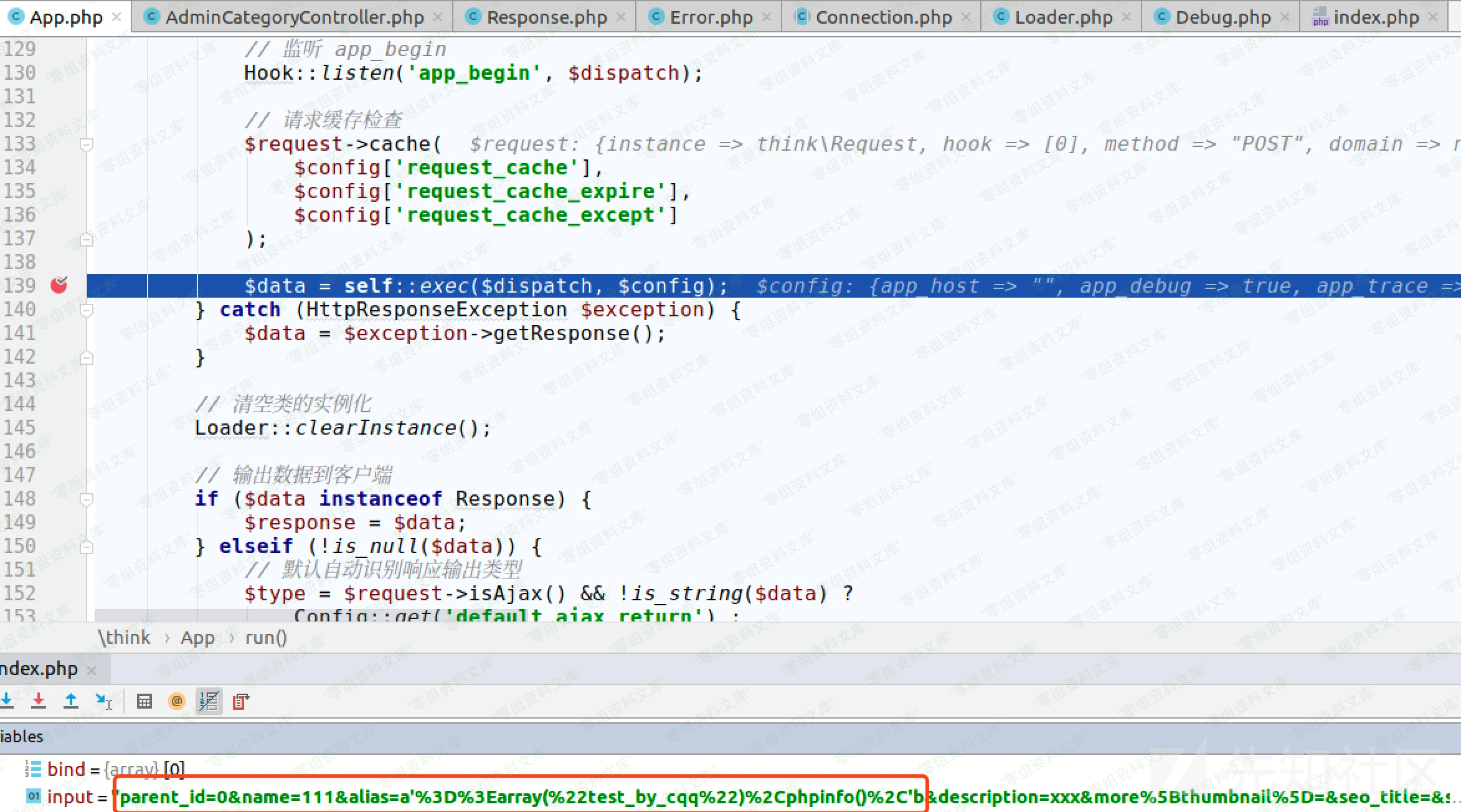The image size is (1461, 812).
Task: Click the red copy-value toolbar icon
Action: pyautogui.click(x=241, y=702)
